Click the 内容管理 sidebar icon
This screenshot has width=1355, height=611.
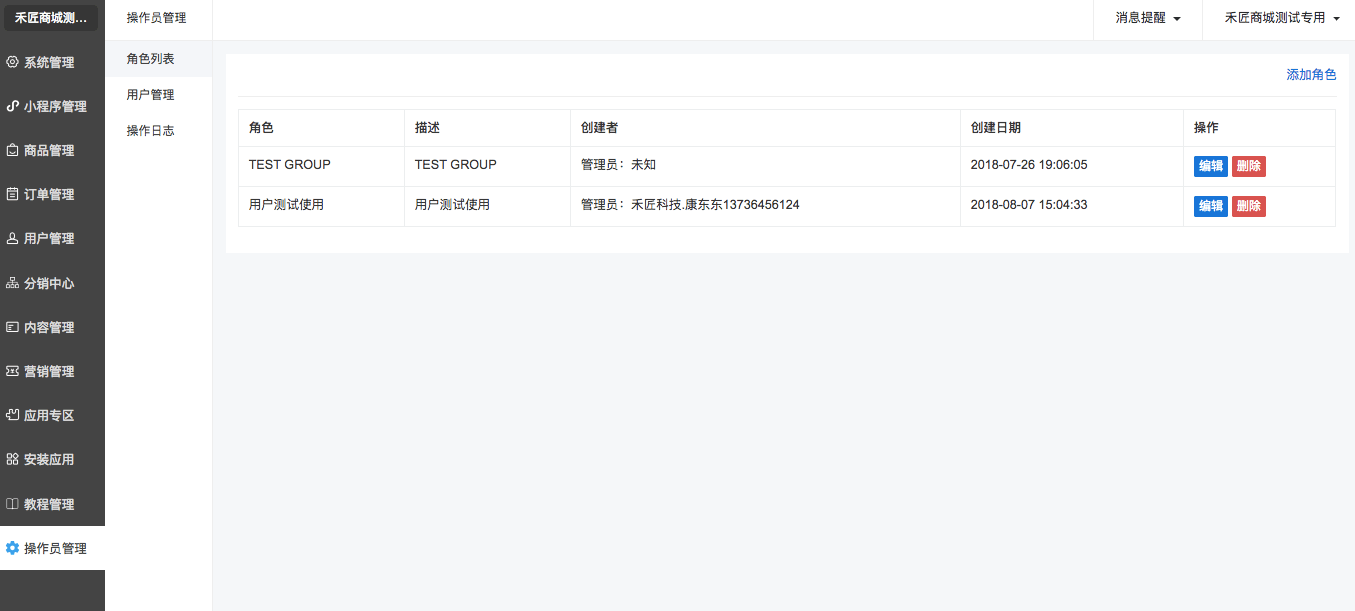tap(13, 327)
